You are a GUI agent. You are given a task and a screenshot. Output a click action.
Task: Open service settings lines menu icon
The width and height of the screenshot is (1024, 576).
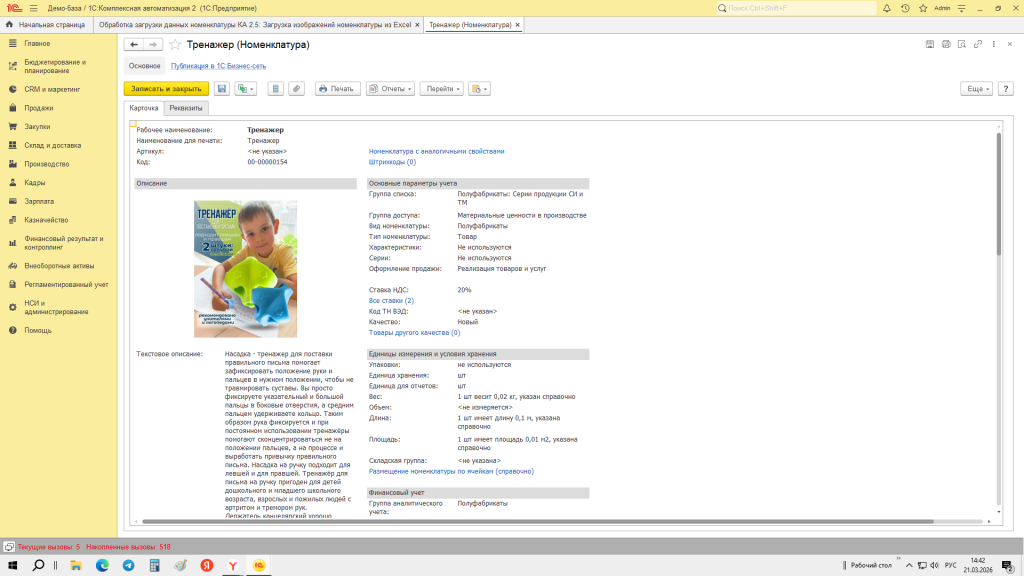pyautogui.click(x=961, y=8)
